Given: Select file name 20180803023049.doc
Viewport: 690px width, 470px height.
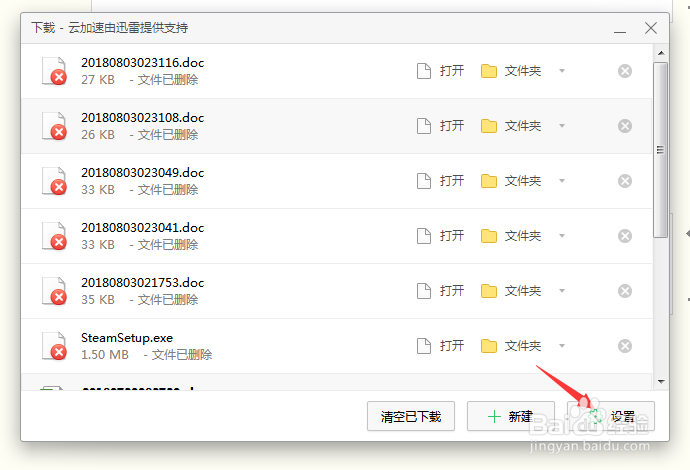Looking at the screenshot, I should tap(143, 173).
